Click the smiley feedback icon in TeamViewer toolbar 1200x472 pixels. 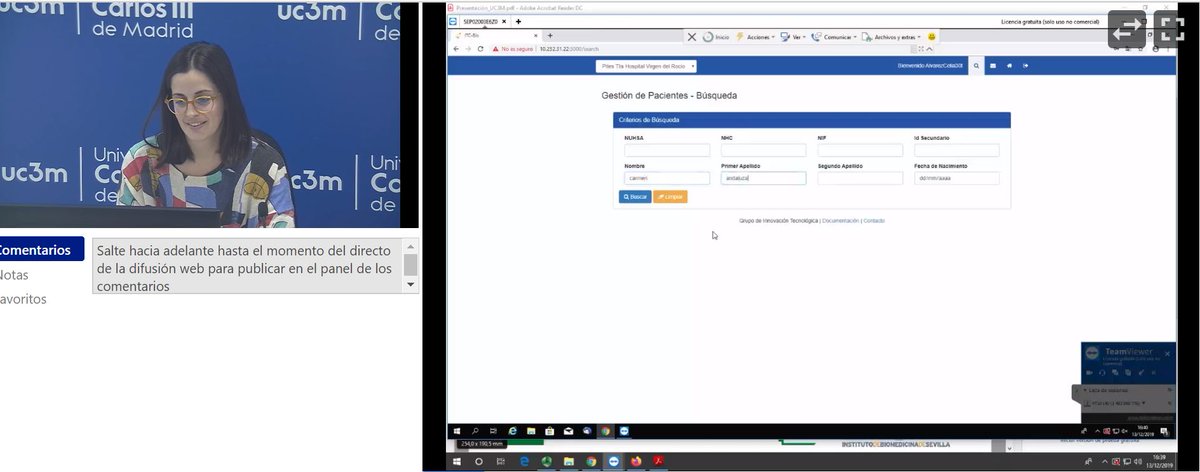click(931, 37)
